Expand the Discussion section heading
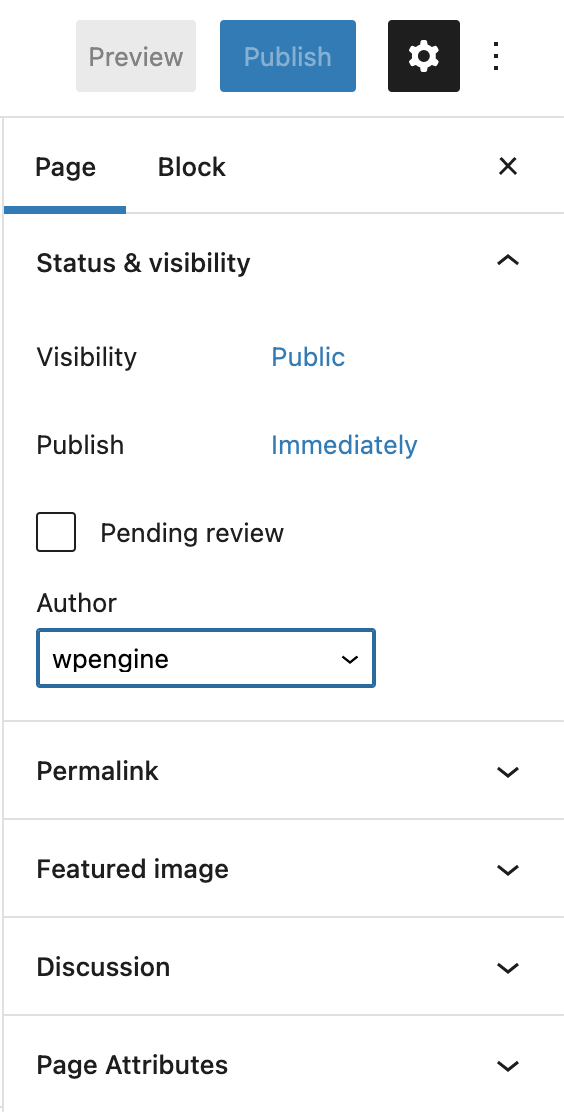Image resolution: width=564 pixels, height=1112 pixels. [x=104, y=967]
